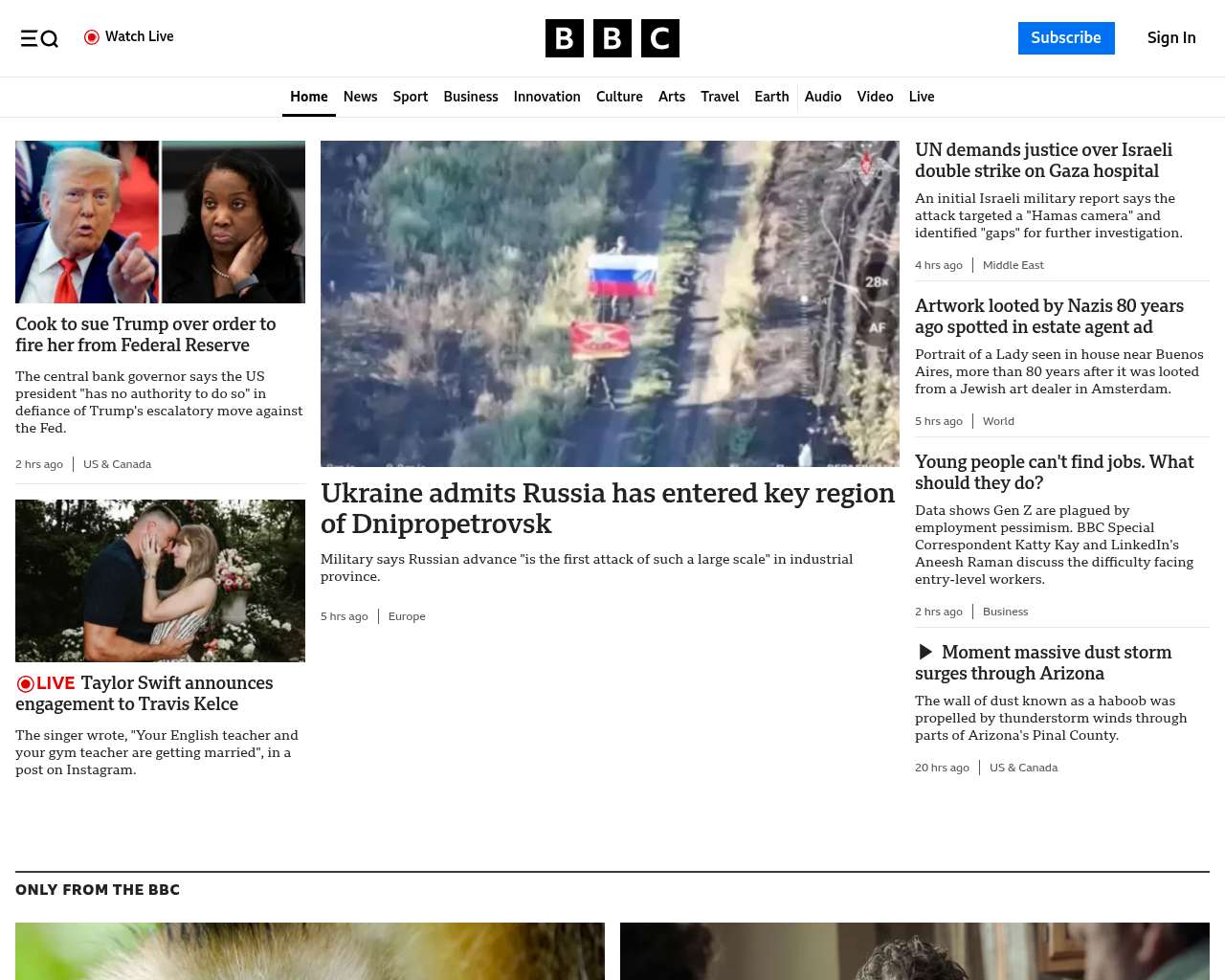Click 'Portrait of a Lady' summary text
This screenshot has height=980, width=1225.
click(1059, 371)
